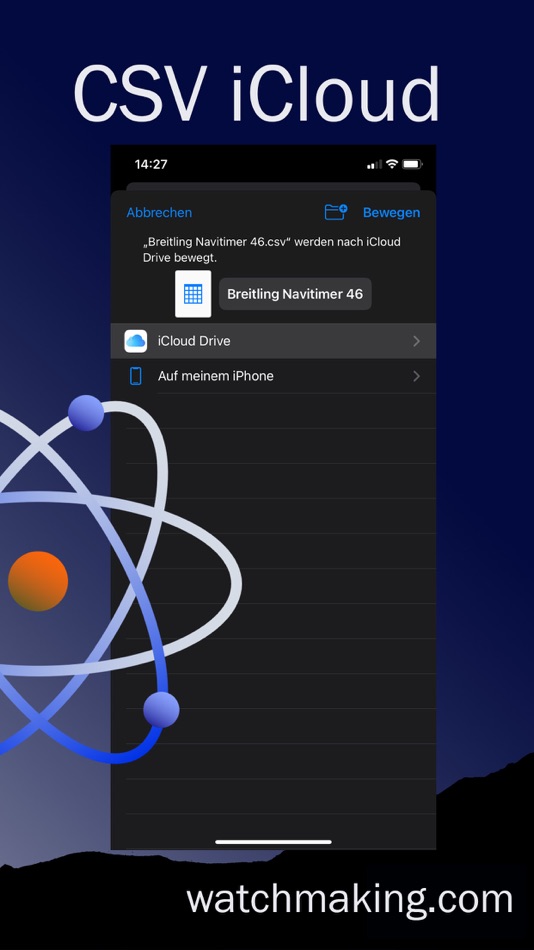
Task: Click the Breitling Navitimer 46 file name label
Action: tap(295, 294)
